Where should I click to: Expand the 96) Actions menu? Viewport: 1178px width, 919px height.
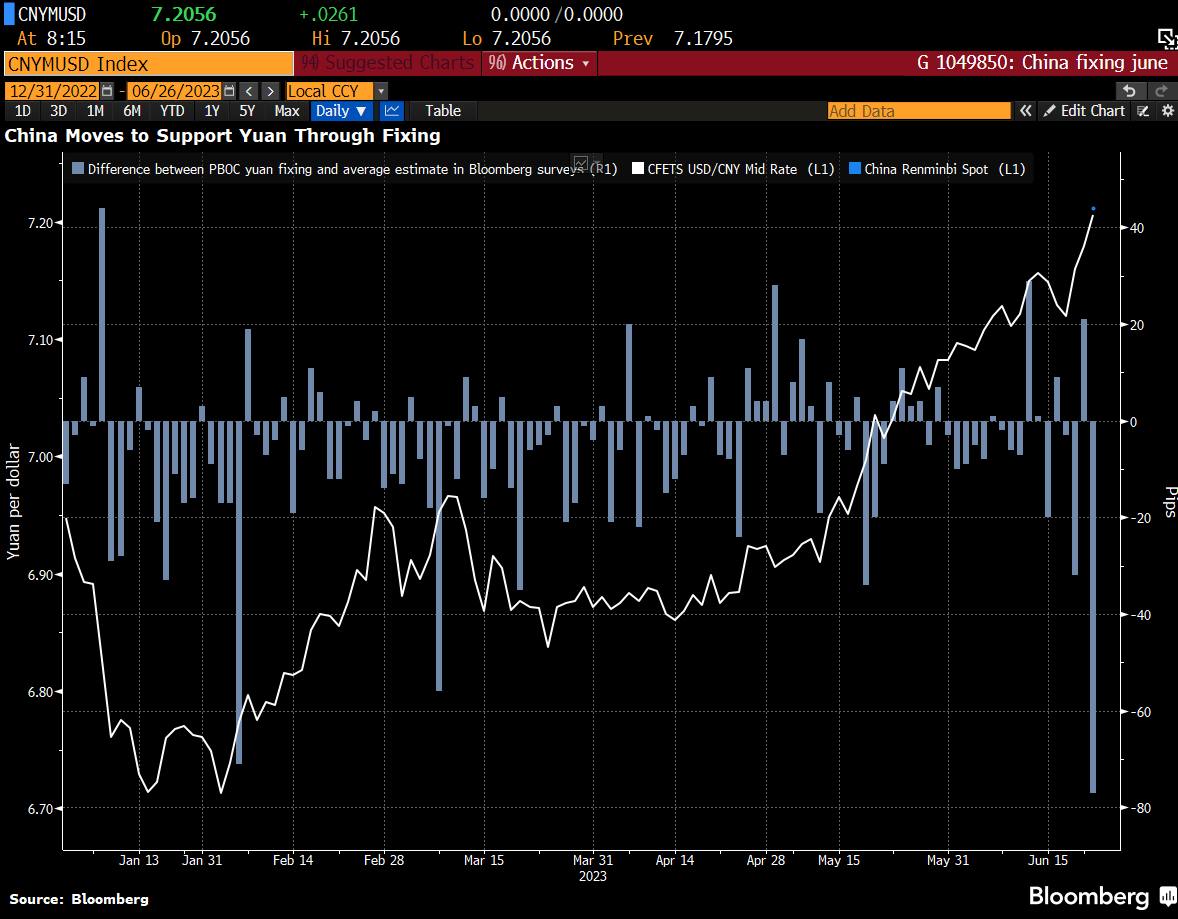click(539, 63)
